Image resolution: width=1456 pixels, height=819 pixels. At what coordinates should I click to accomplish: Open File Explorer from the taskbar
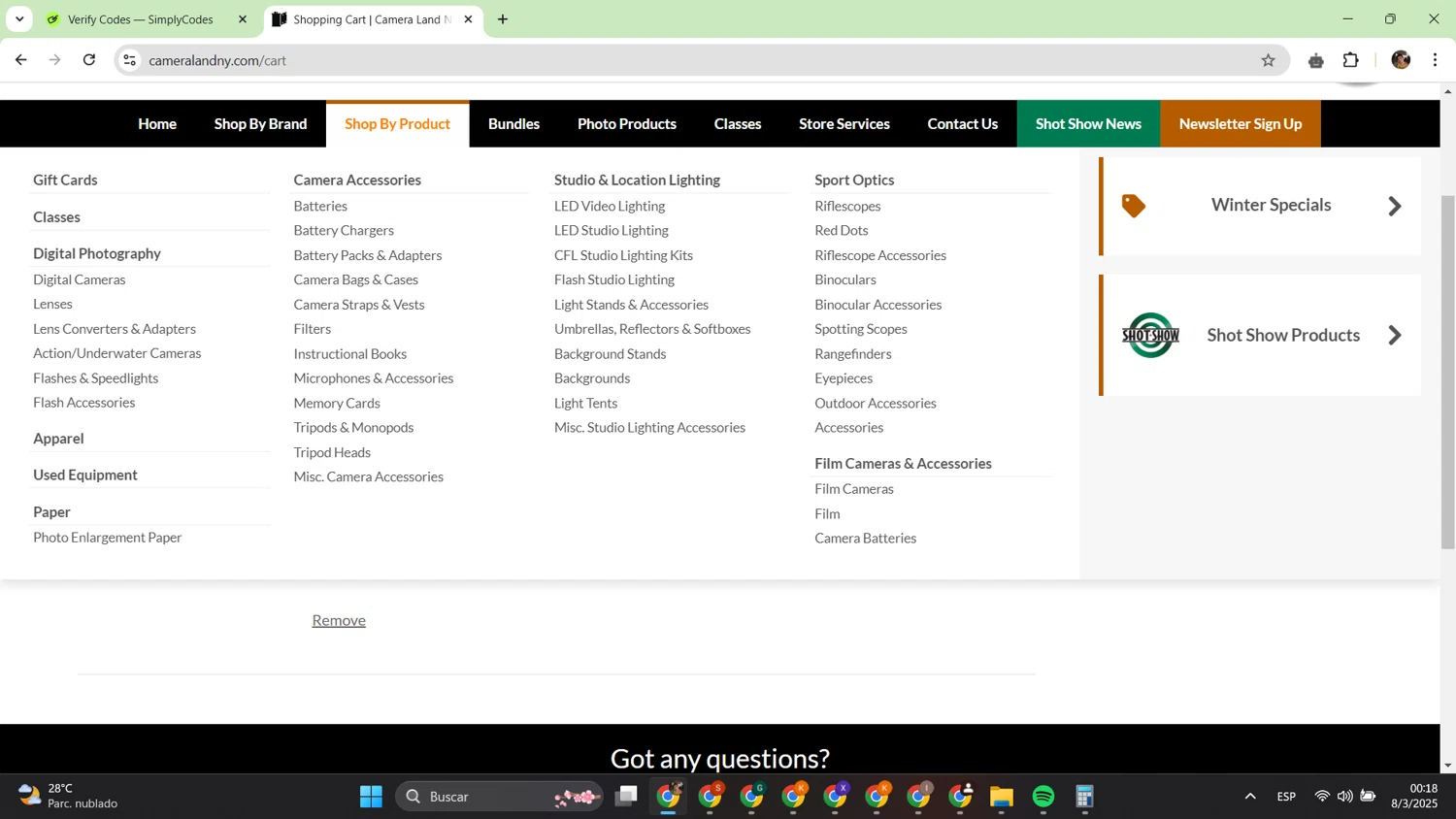point(1002,797)
